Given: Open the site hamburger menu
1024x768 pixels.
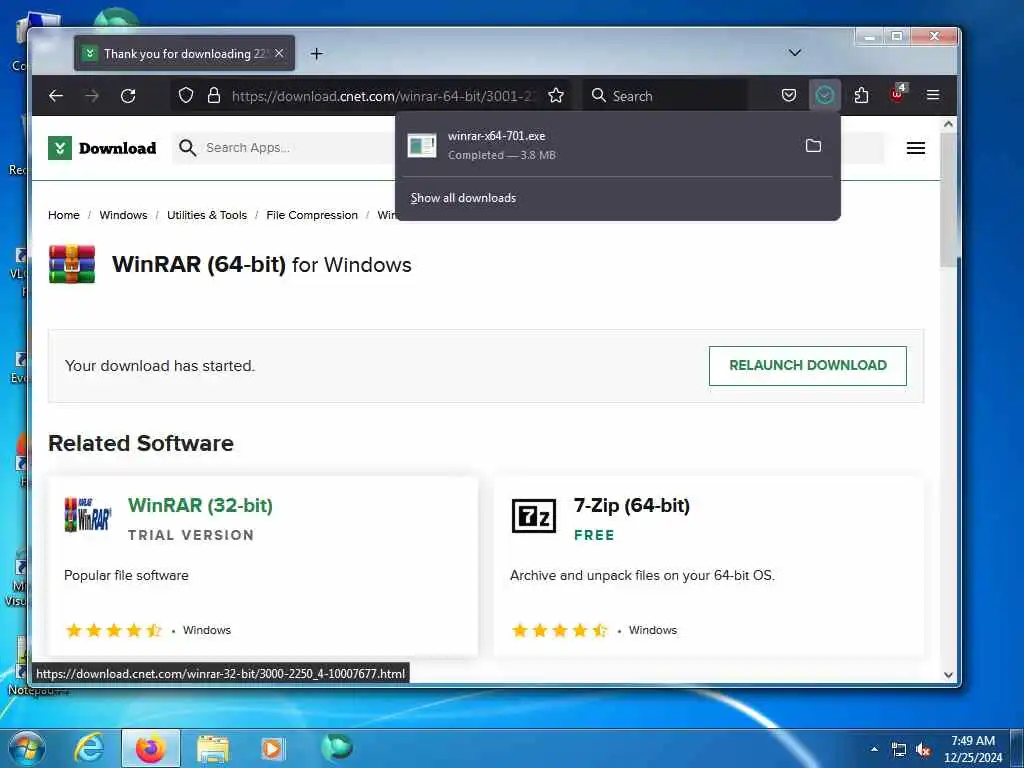Looking at the screenshot, I should click(x=916, y=148).
